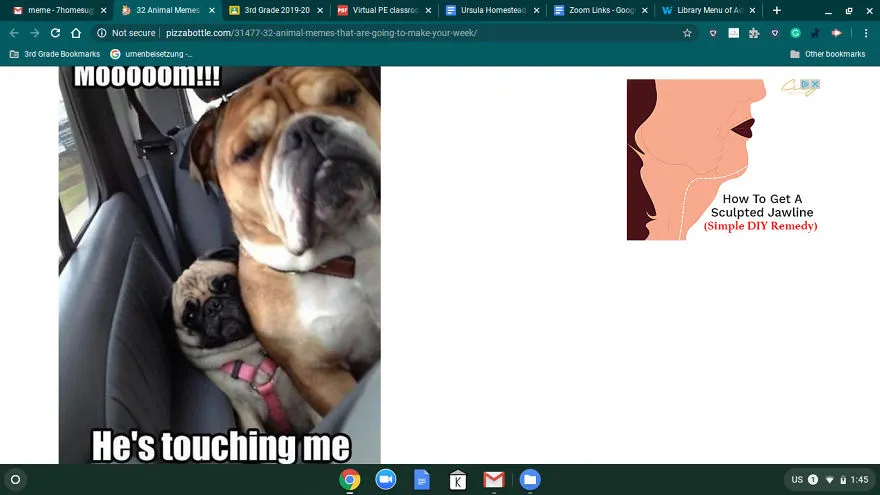
Task: Go to the browser home page icon
Action: 76,33
